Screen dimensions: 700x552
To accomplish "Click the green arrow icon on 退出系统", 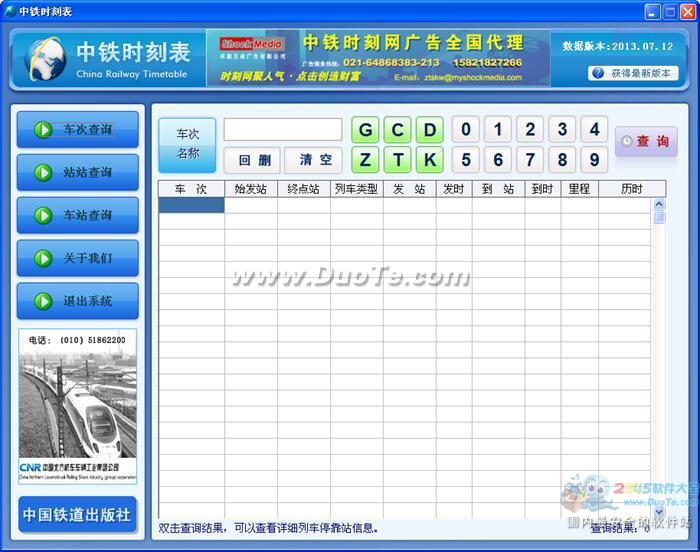I will [43, 301].
